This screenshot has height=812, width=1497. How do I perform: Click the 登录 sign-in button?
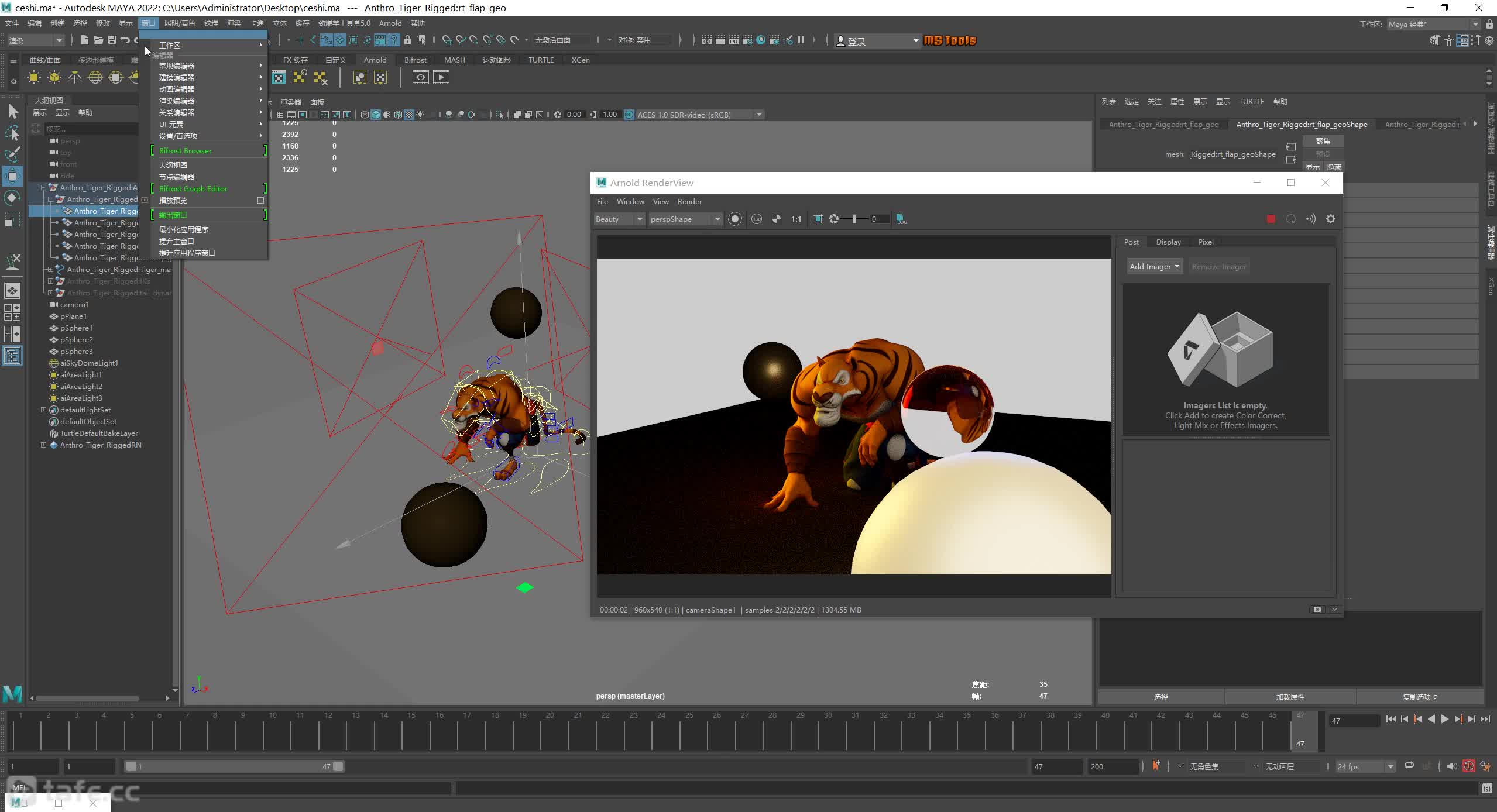[x=877, y=40]
